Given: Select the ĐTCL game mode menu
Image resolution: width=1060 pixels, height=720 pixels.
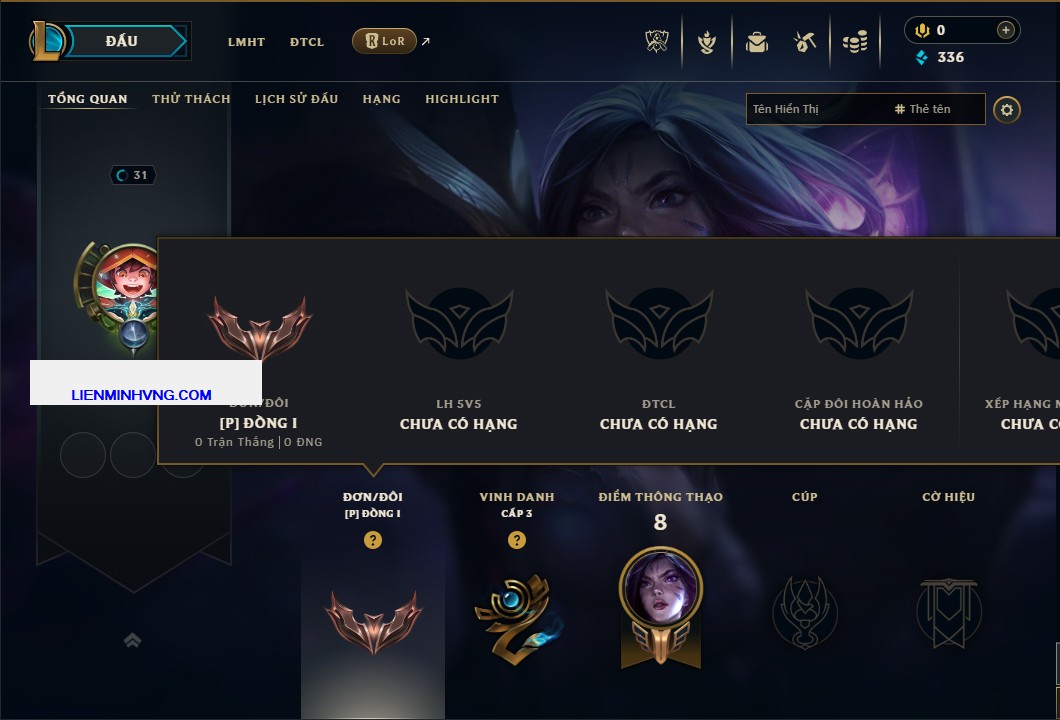Looking at the screenshot, I should coord(307,42).
